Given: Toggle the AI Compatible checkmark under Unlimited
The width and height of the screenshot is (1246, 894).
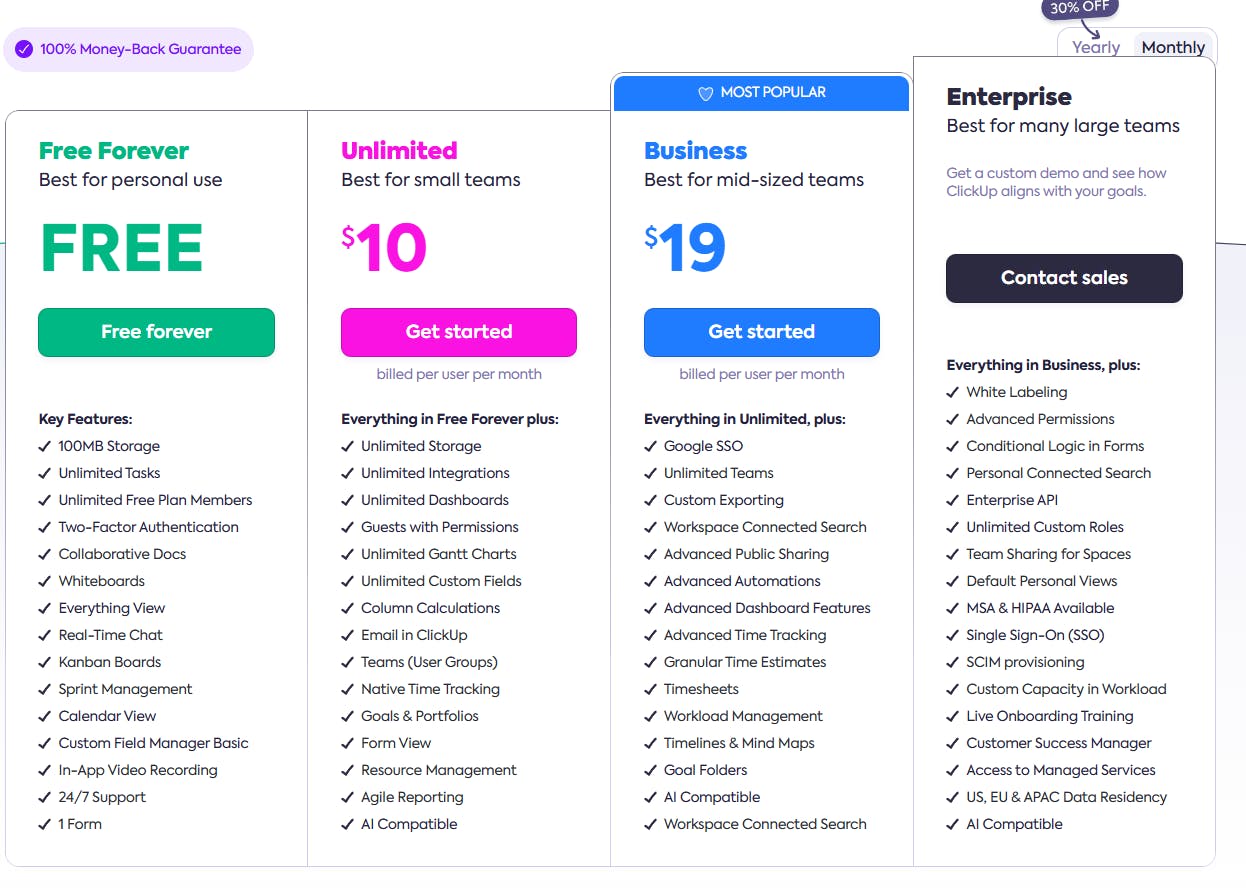Looking at the screenshot, I should [x=348, y=824].
